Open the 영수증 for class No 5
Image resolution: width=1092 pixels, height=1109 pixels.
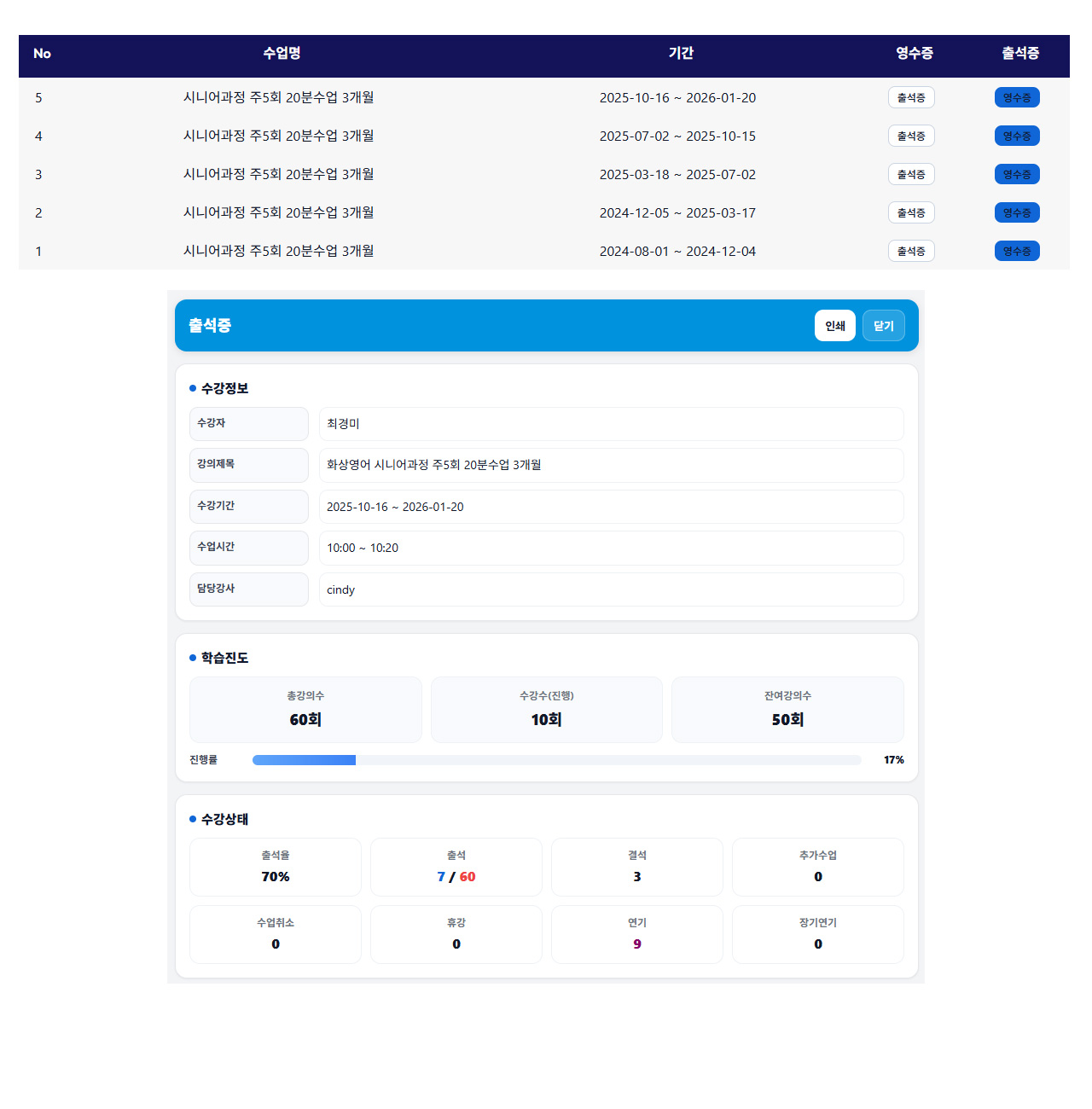pos(1017,97)
